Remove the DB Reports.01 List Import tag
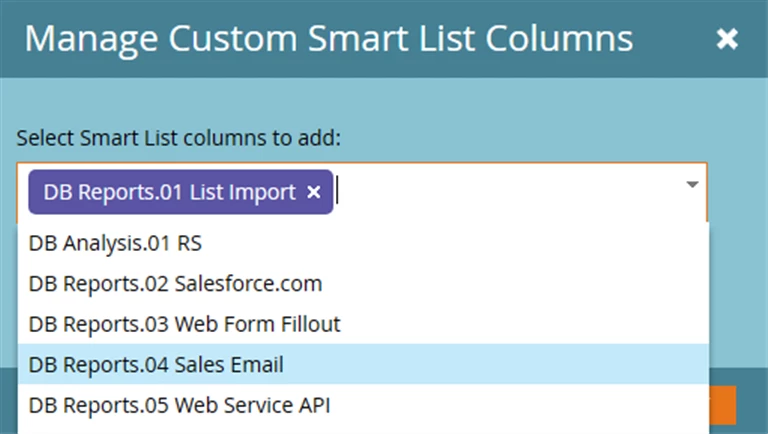Image resolution: width=768 pixels, height=434 pixels. [x=314, y=192]
